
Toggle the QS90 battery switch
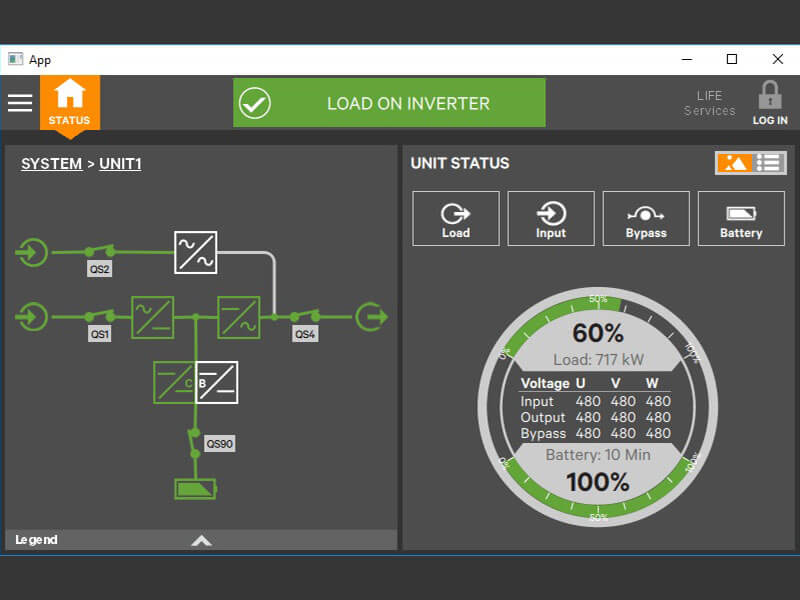click(193, 441)
